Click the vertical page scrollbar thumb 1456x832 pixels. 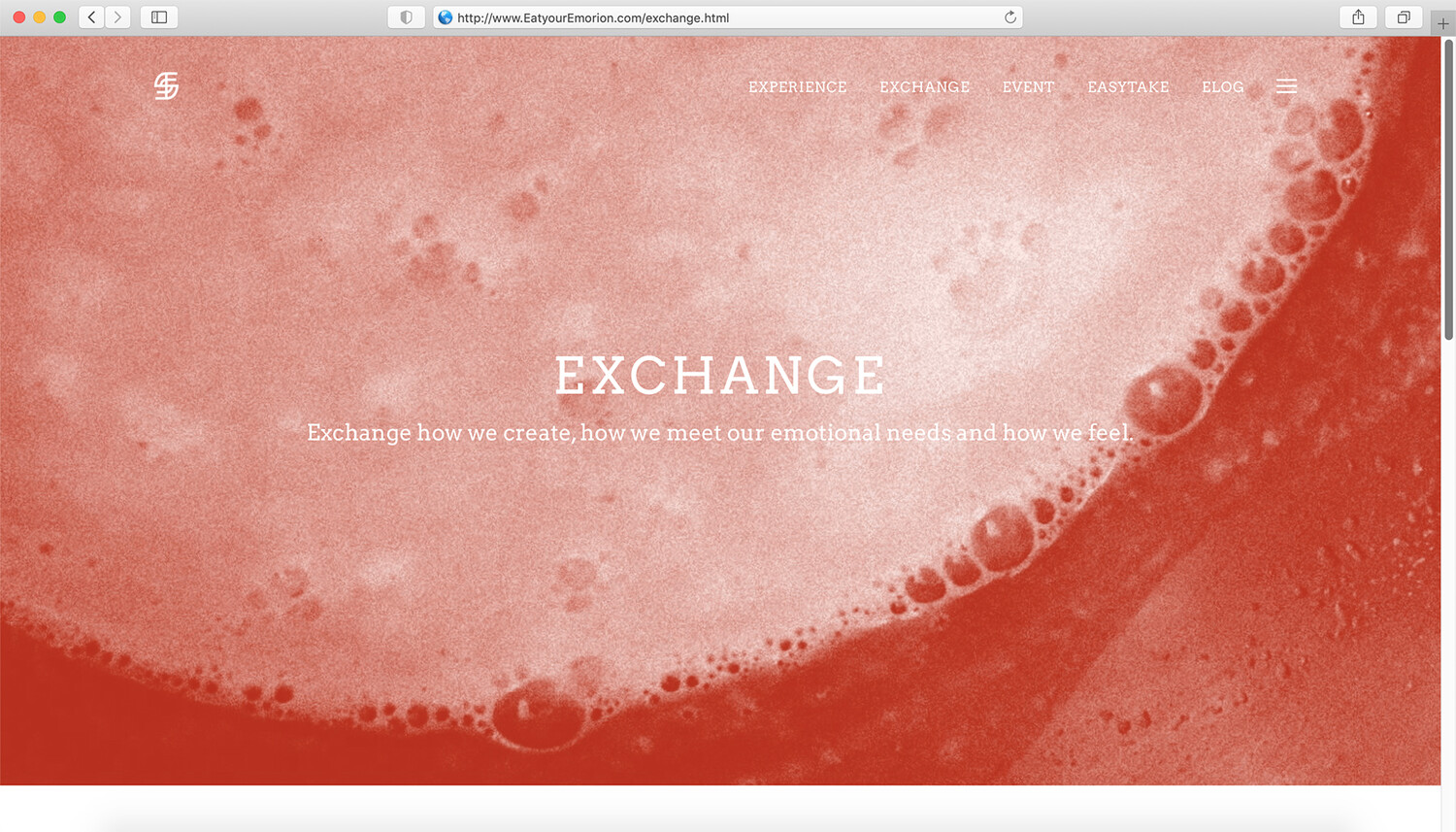coord(1448,189)
